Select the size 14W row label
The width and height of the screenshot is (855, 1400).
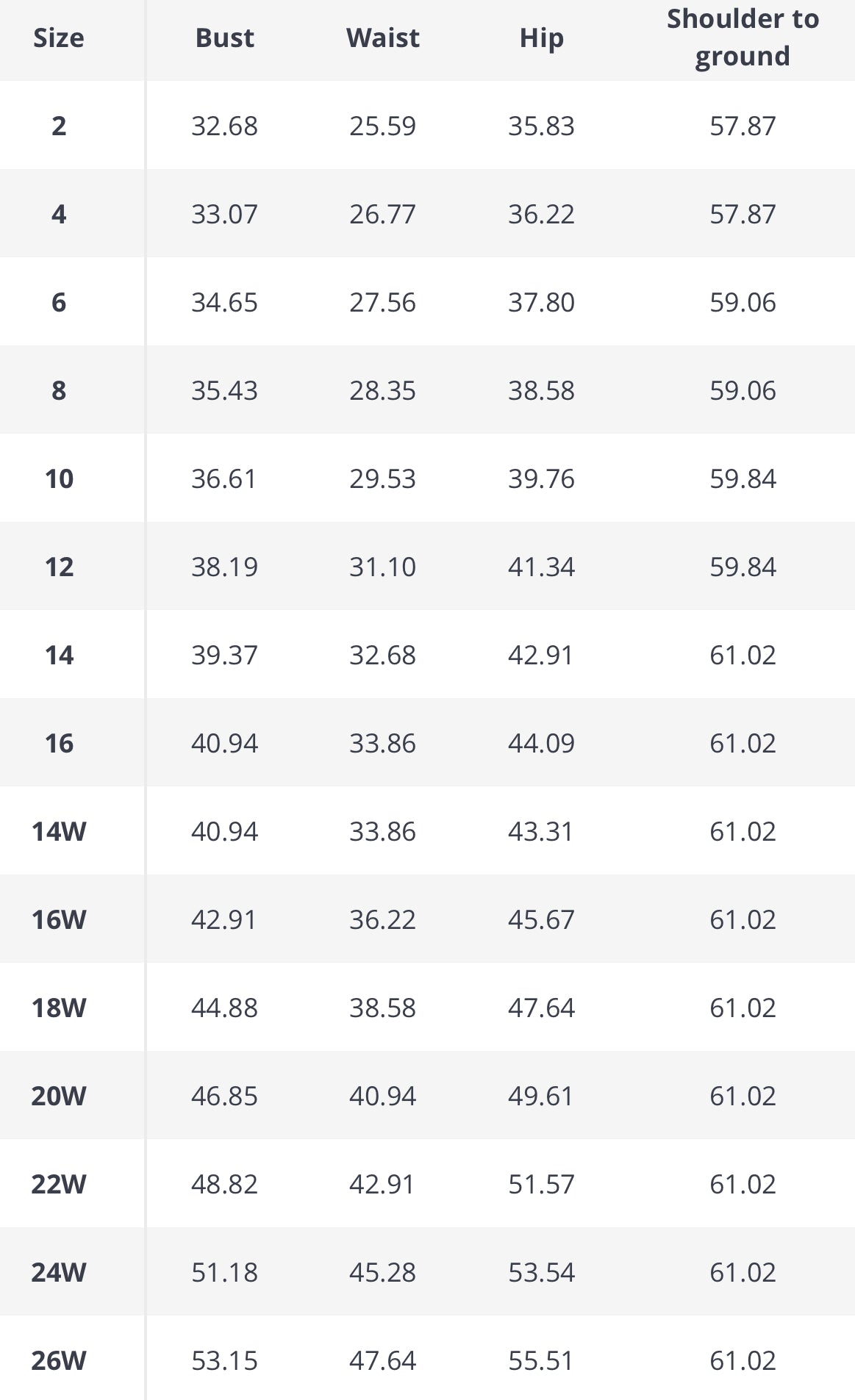click(59, 831)
